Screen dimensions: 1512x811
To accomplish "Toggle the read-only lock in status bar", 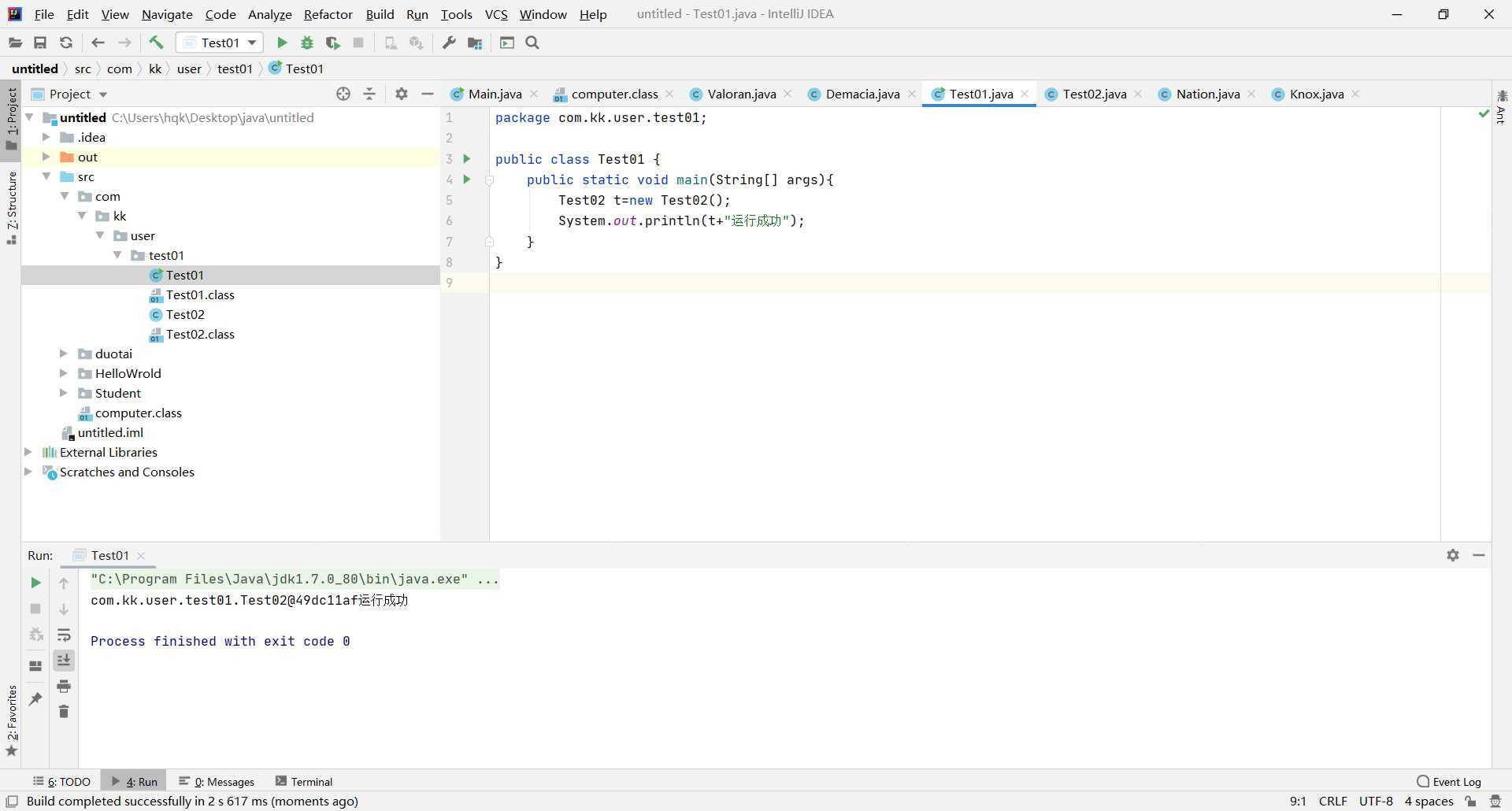I will point(1470,802).
